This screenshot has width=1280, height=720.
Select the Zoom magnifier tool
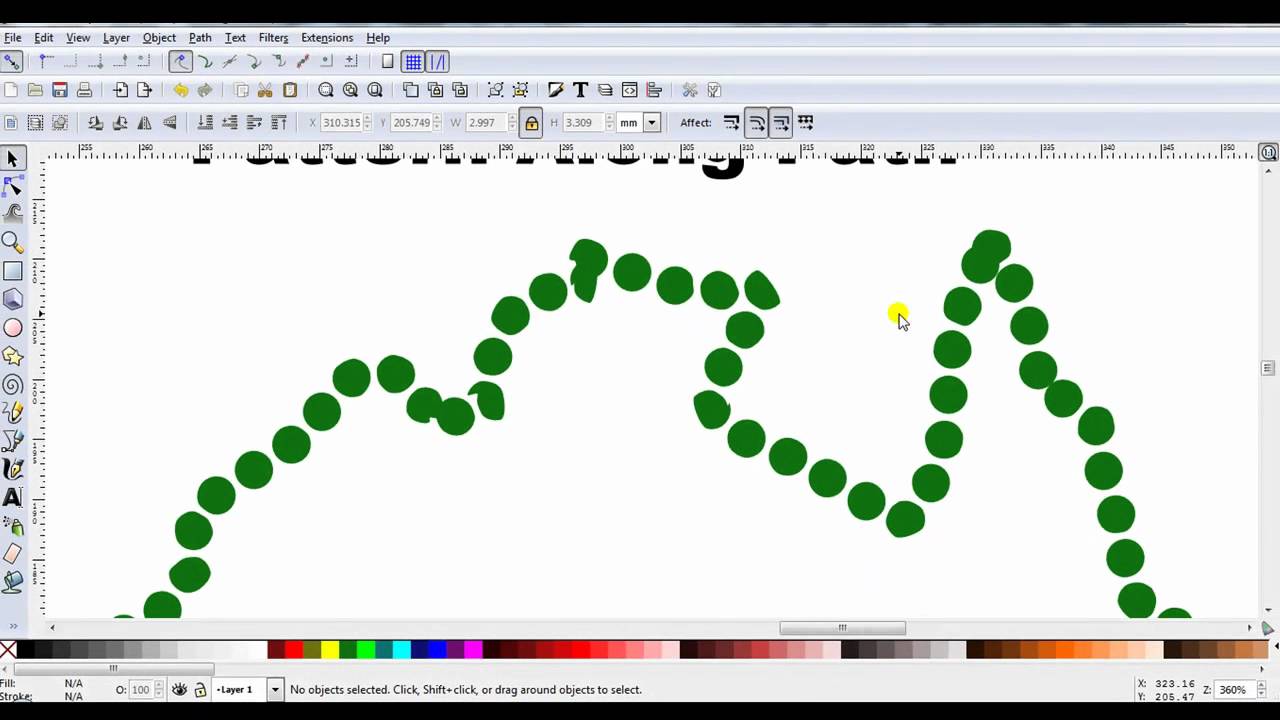[x=13, y=242]
